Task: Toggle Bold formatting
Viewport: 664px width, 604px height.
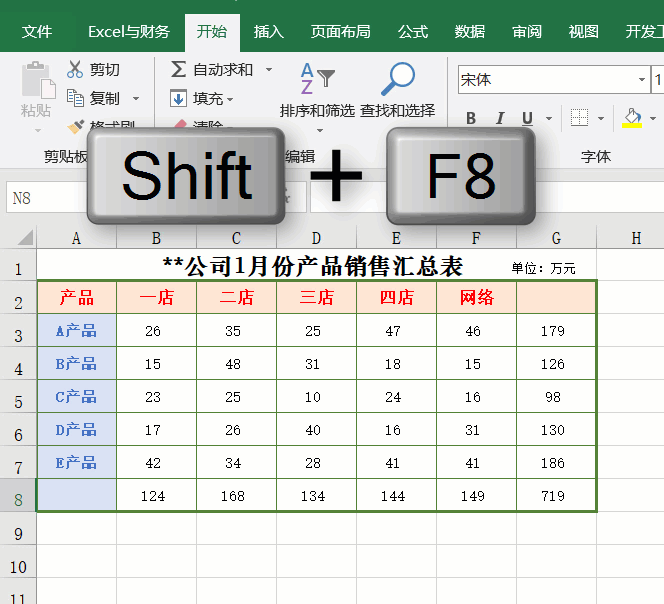Action: pos(471,119)
